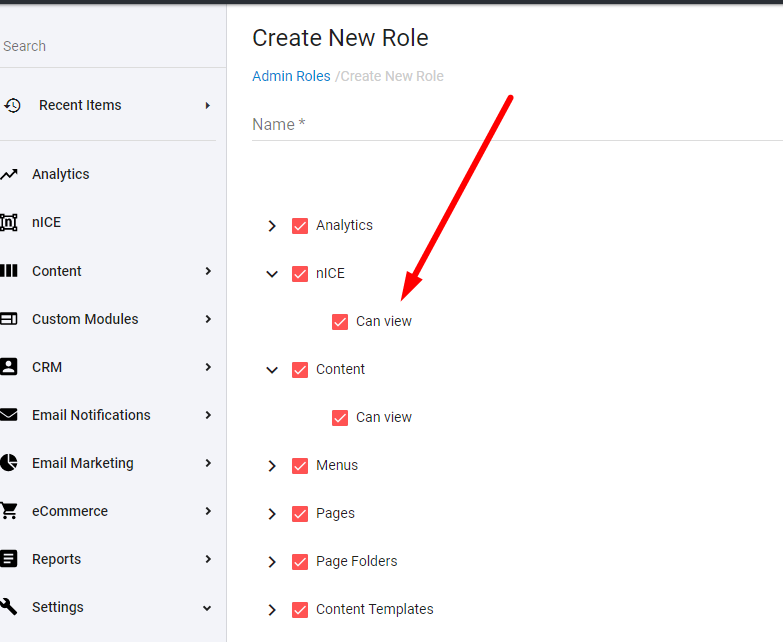Viewport: 783px width, 642px height.
Task: Click the CRM contact icon
Action: (x=9, y=367)
